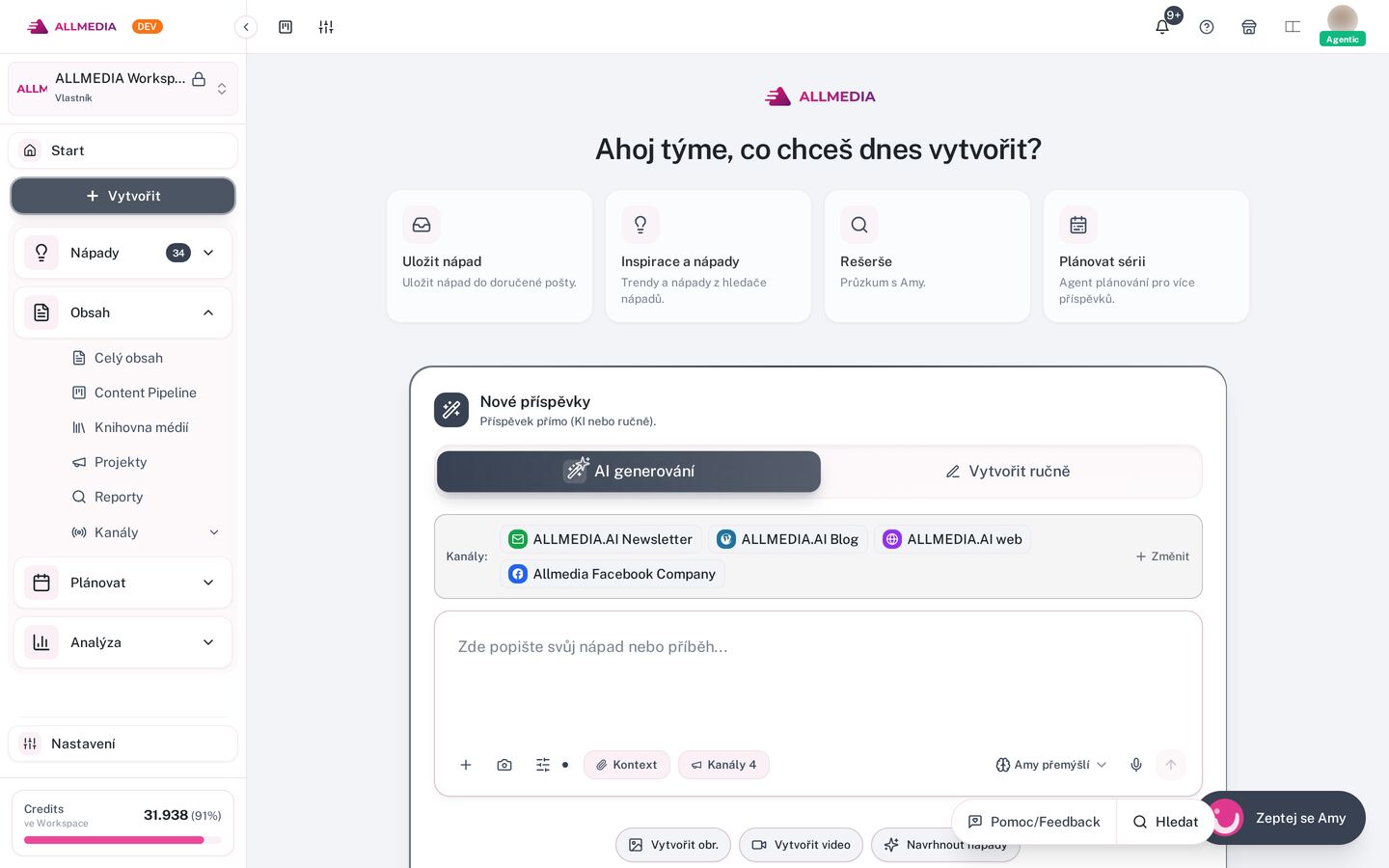Image resolution: width=1389 pixels, height=868 pixels.
Task: Expand the Kanály submenu
Action: click(214, 532)
